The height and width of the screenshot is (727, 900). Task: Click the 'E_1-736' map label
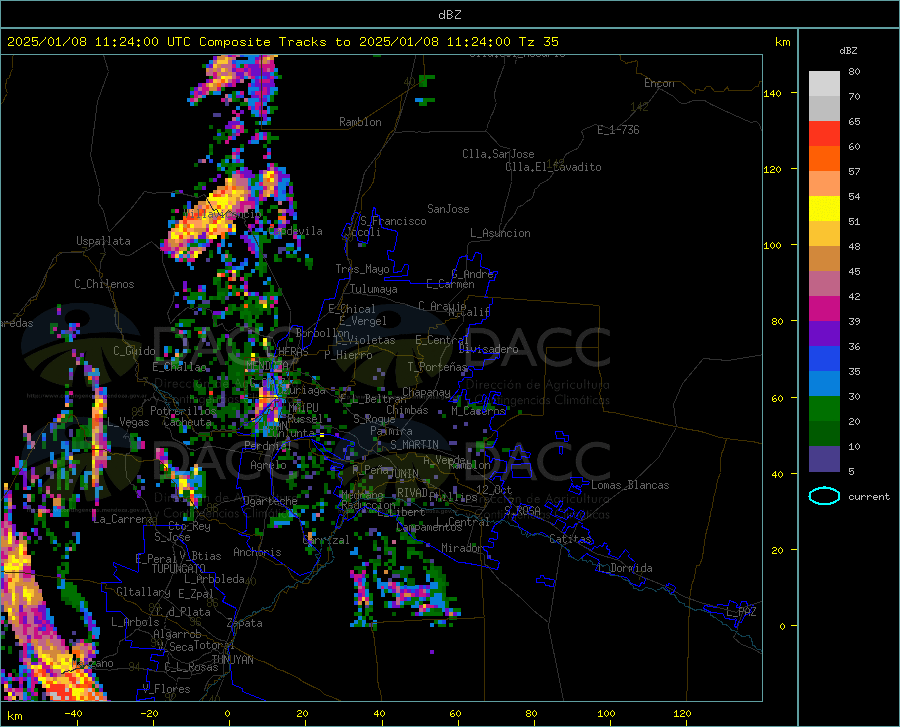click(x=618, y=130)
